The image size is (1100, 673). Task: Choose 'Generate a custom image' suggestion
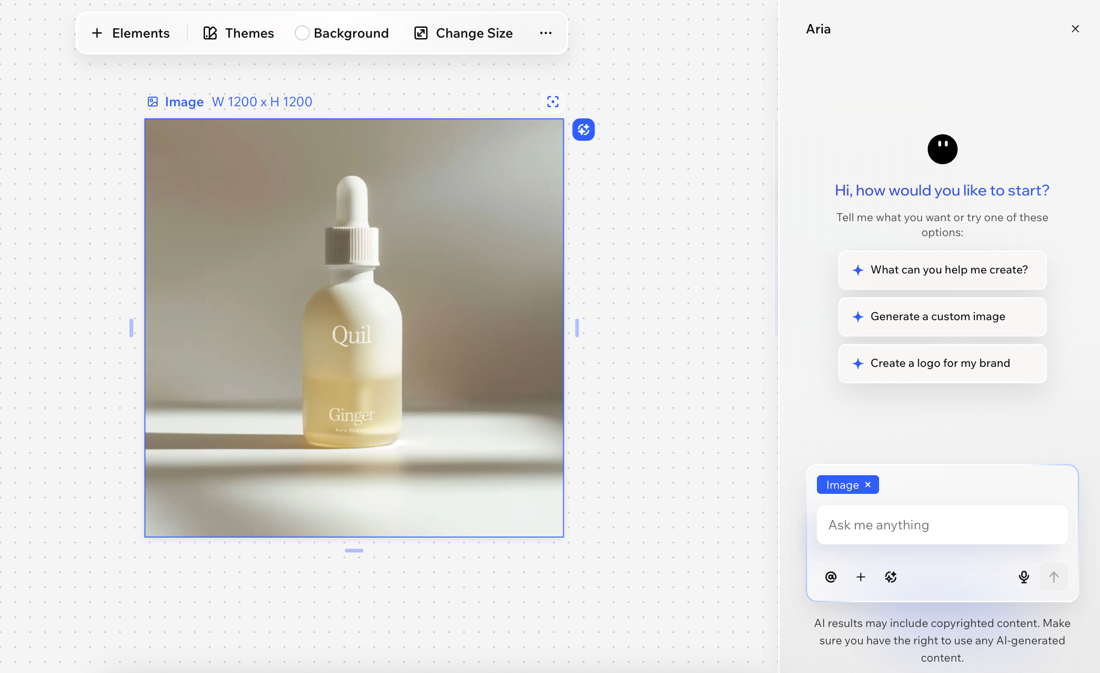click(x=942, y=317)
